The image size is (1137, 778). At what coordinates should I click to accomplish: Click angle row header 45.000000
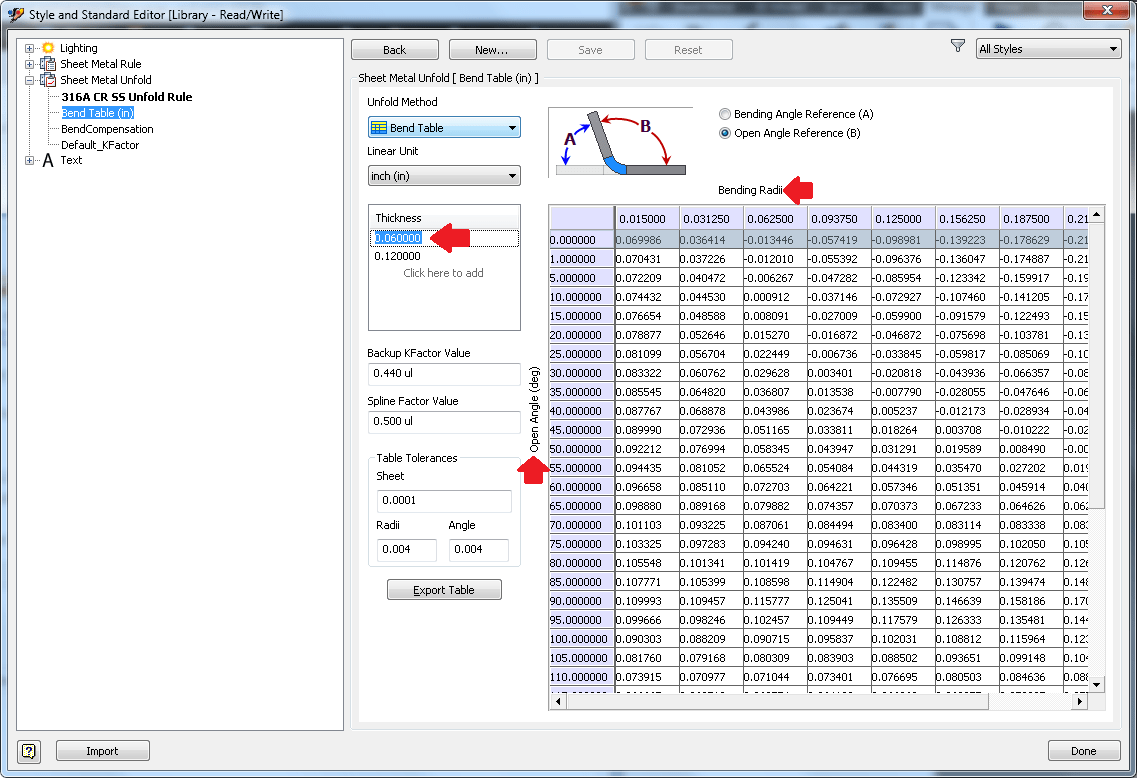582,429
